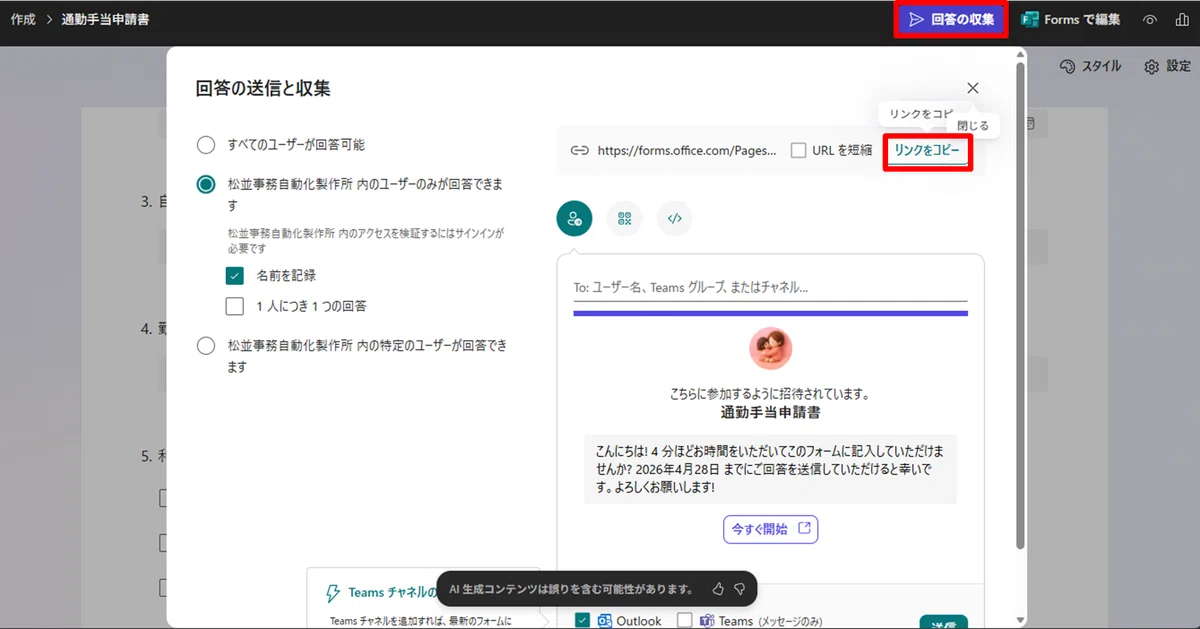This screenshot has height=629, width=1200.
Task: Open Forms で編集 in the header
Action: pyautogui.click(x=1070, y=19)
